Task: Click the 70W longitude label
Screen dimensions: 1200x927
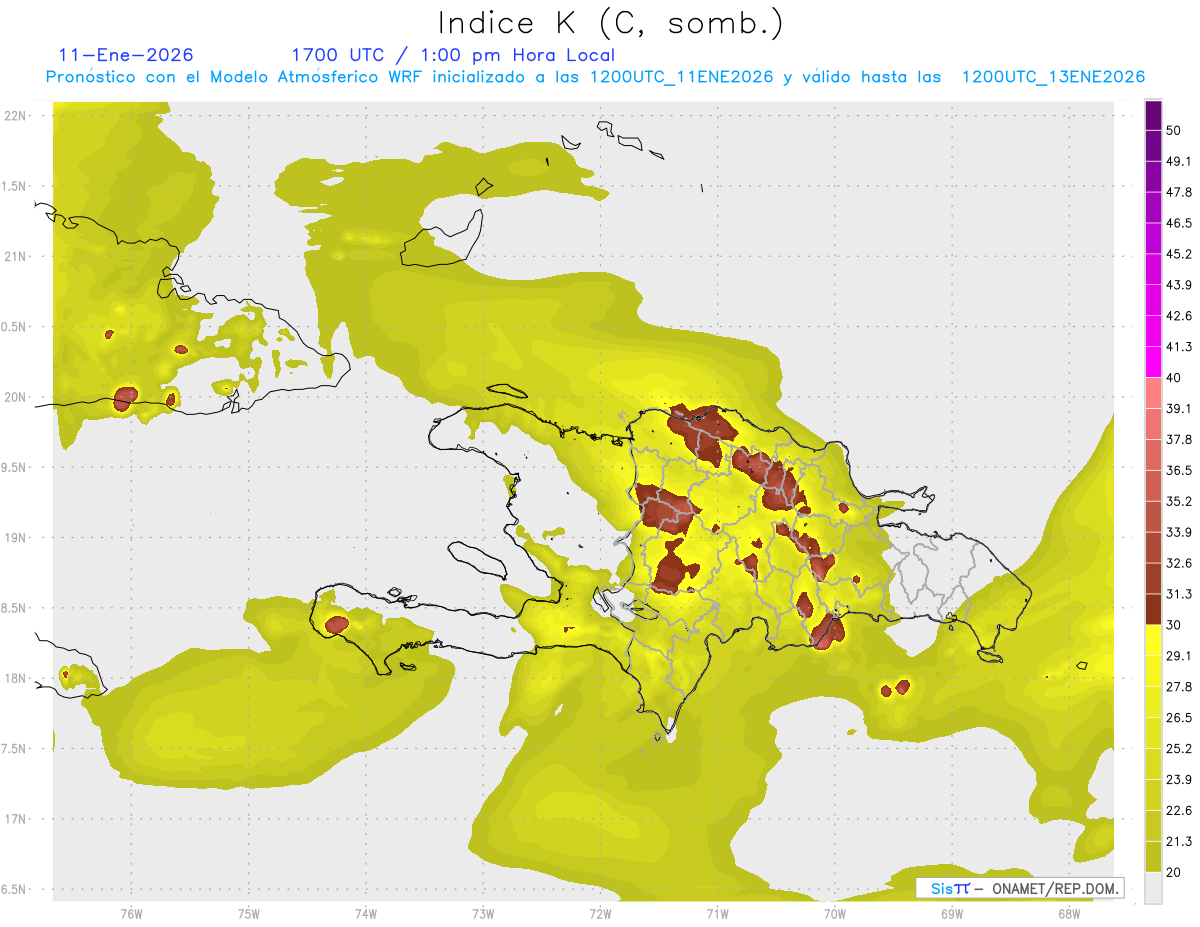Action: pyautogui.click(x=834, y=914)
